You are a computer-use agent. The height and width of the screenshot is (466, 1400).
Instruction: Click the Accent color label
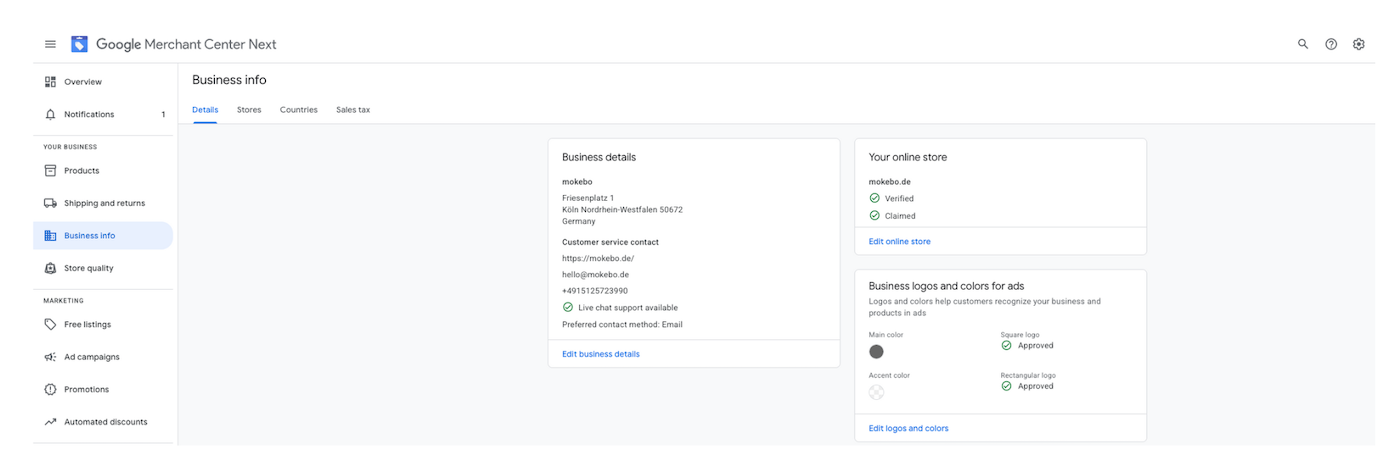(x=890, y=376)
